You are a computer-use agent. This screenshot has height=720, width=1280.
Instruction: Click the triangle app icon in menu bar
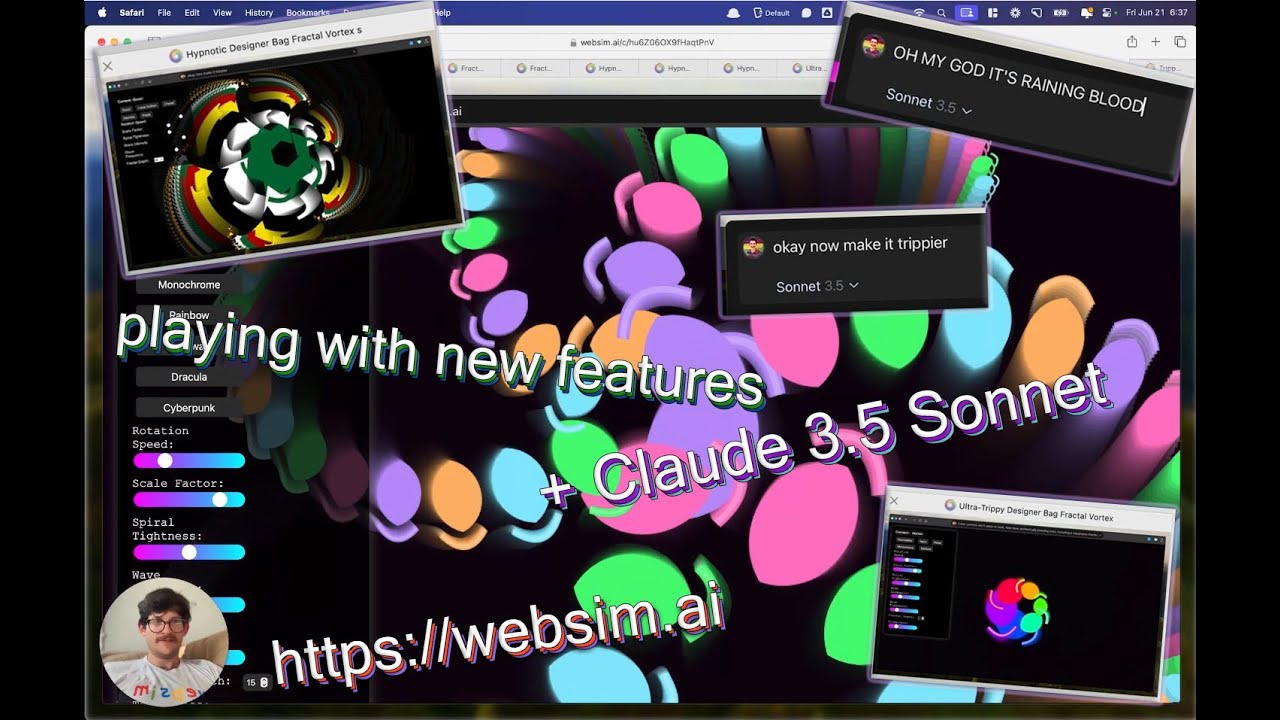pos(827,13)
